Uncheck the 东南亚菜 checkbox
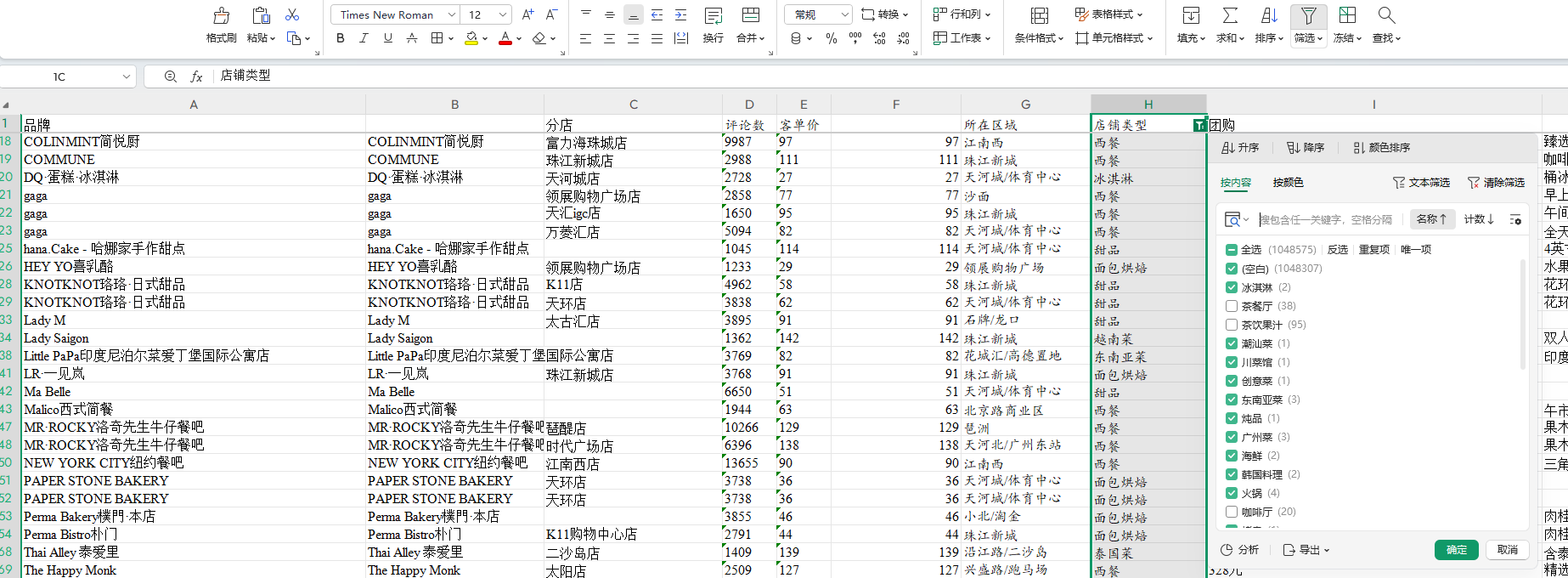The width and height of the screenshot is (1568, 578). (x=1231, y=399)
